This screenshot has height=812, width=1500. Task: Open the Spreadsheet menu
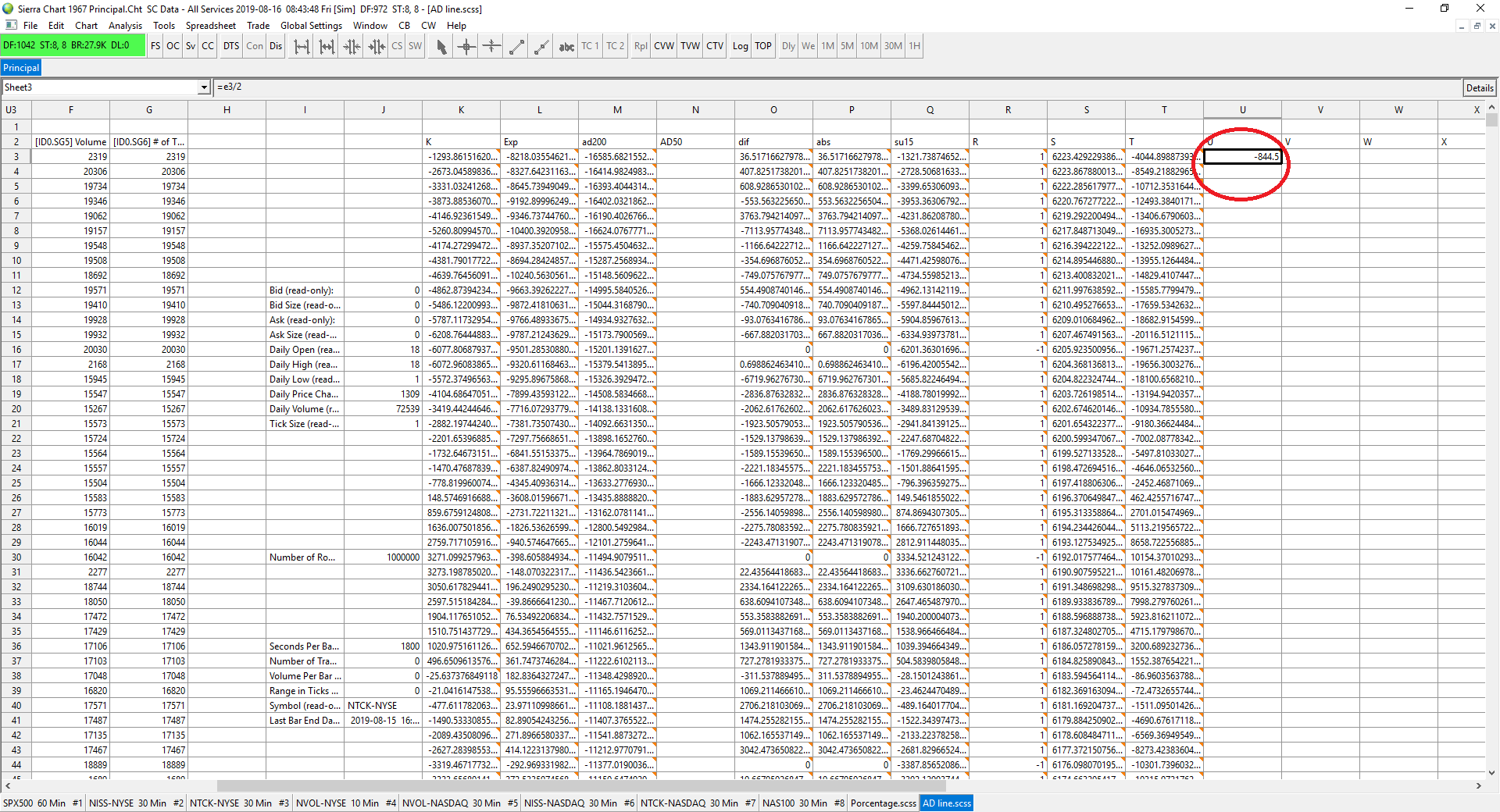211,26
